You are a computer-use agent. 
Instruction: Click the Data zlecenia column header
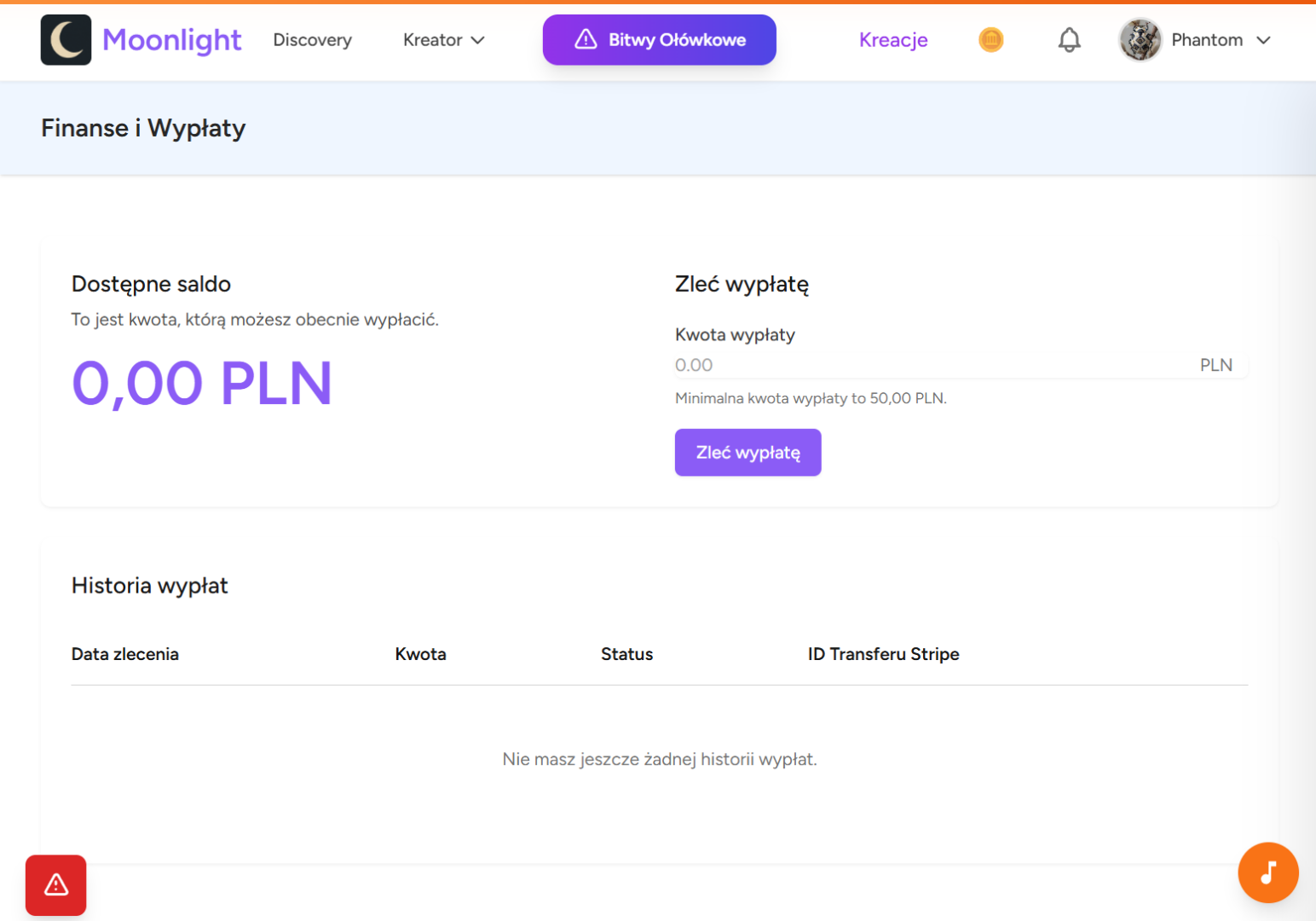[x=125, y=654]
